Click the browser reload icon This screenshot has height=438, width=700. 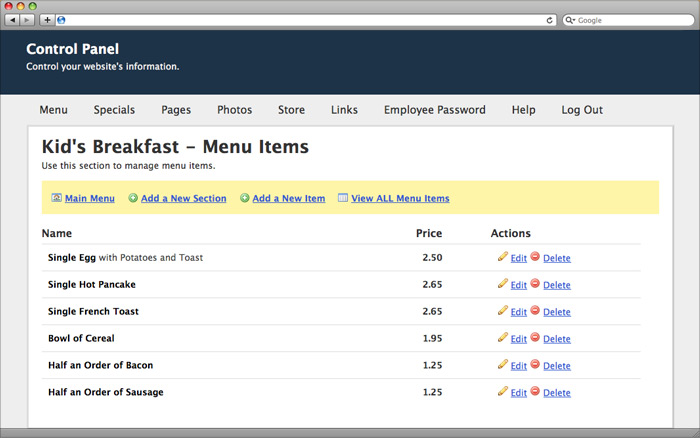[x=549, y=20]
